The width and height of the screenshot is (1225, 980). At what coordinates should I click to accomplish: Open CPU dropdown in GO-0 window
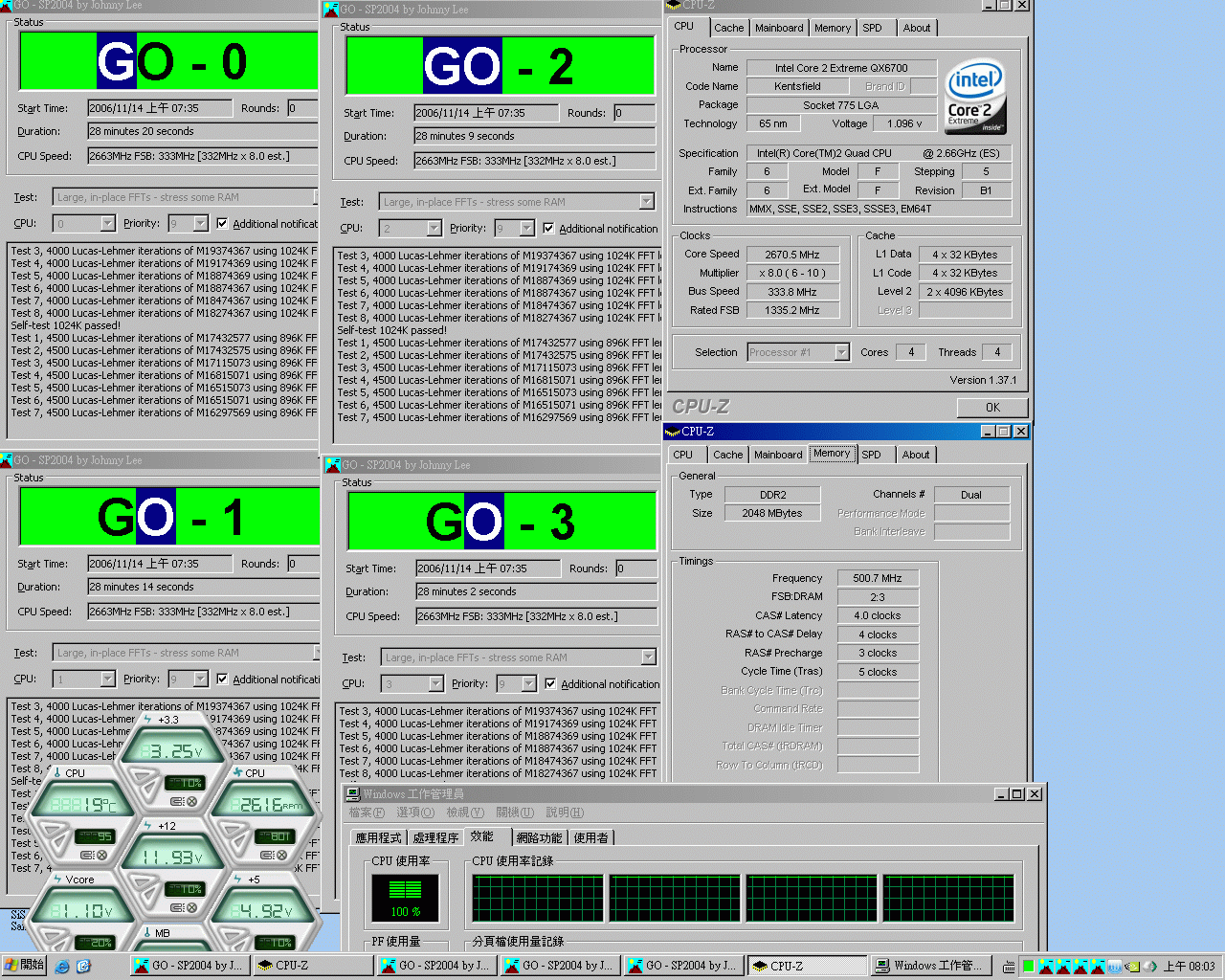108,223
